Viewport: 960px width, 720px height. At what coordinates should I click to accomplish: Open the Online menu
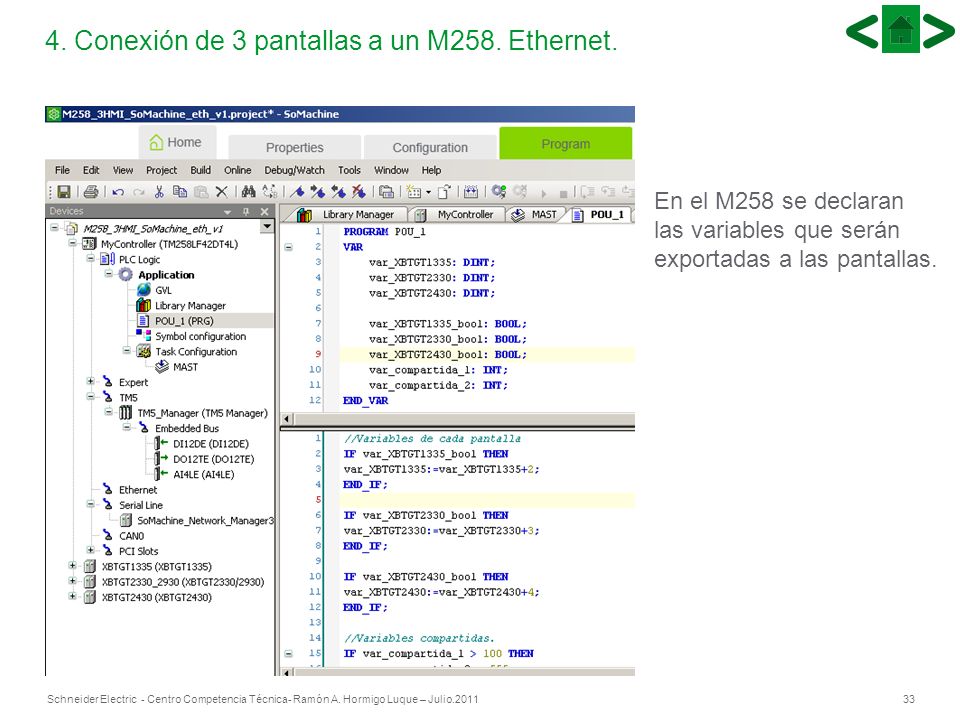pos(238,170)
